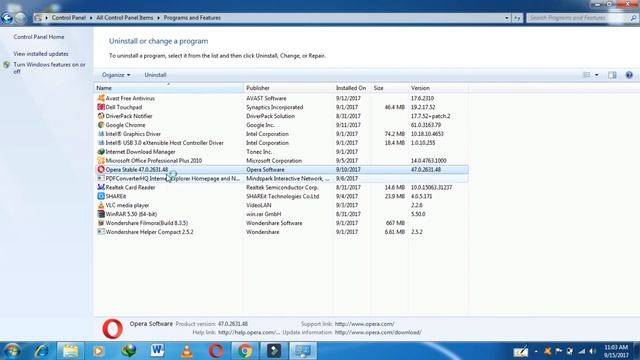Image resolution: width=640 pixels, height=360 pixels.
Task: Show hidden tray icons arrow
Action: tap(536, 351)
